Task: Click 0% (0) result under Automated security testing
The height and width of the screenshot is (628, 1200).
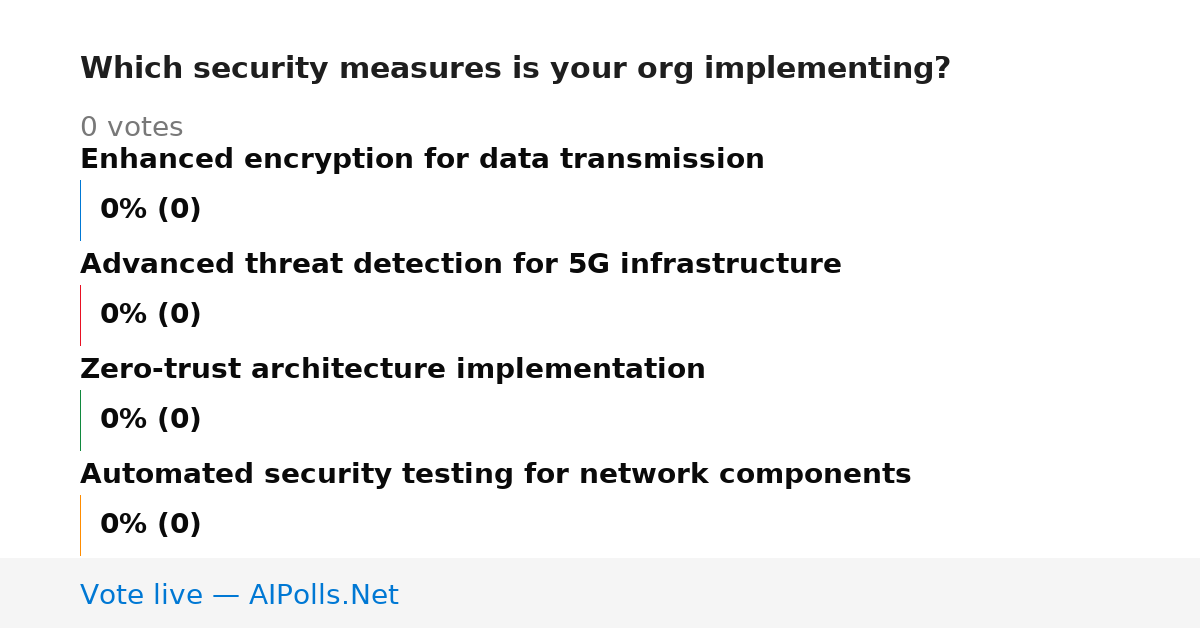Action: click(x=151, y=525)
